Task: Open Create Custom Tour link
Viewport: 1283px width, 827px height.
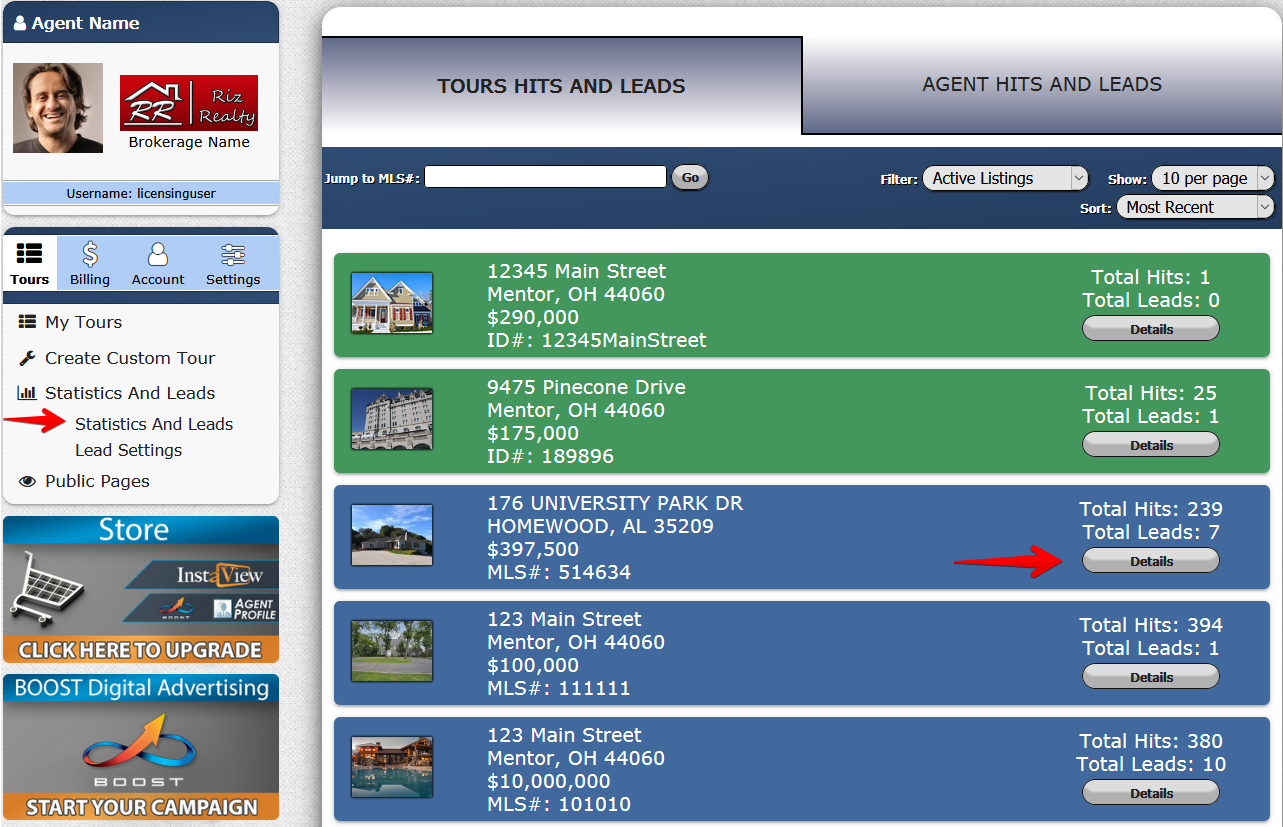Action: (130, 358)
